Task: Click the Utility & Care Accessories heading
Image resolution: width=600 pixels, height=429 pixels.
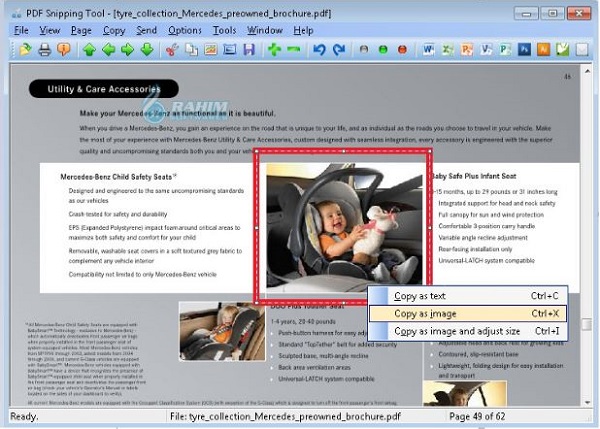Action: tap(104, 89)
